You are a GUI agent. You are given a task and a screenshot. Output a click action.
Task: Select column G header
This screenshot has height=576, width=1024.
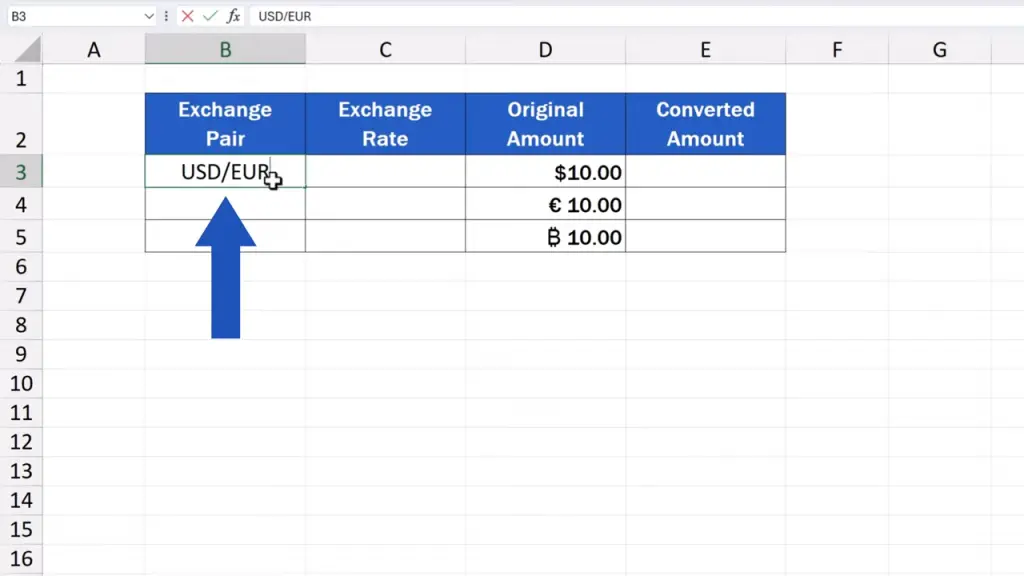point(940,49)
